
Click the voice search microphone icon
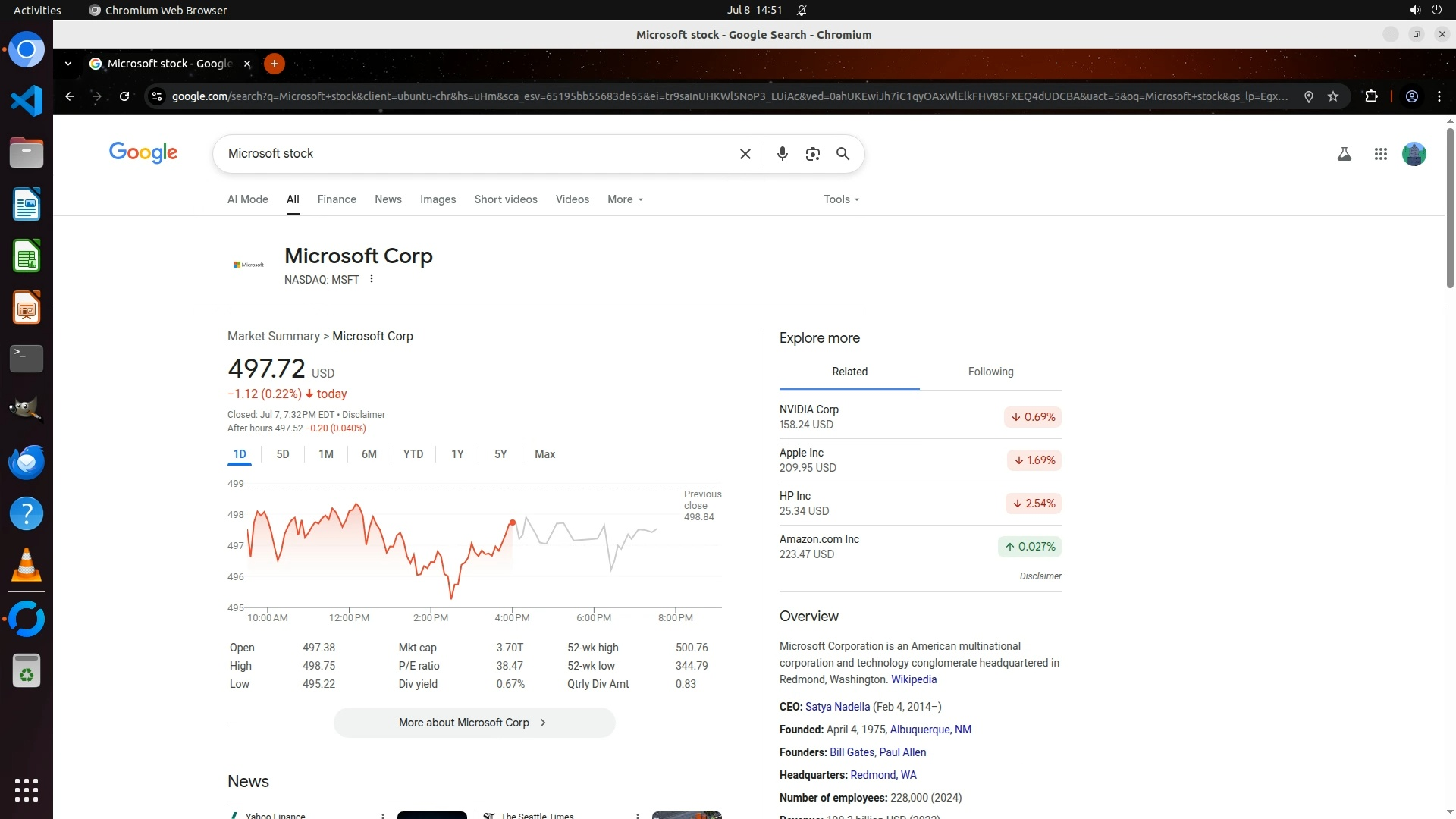click(782, 154)
